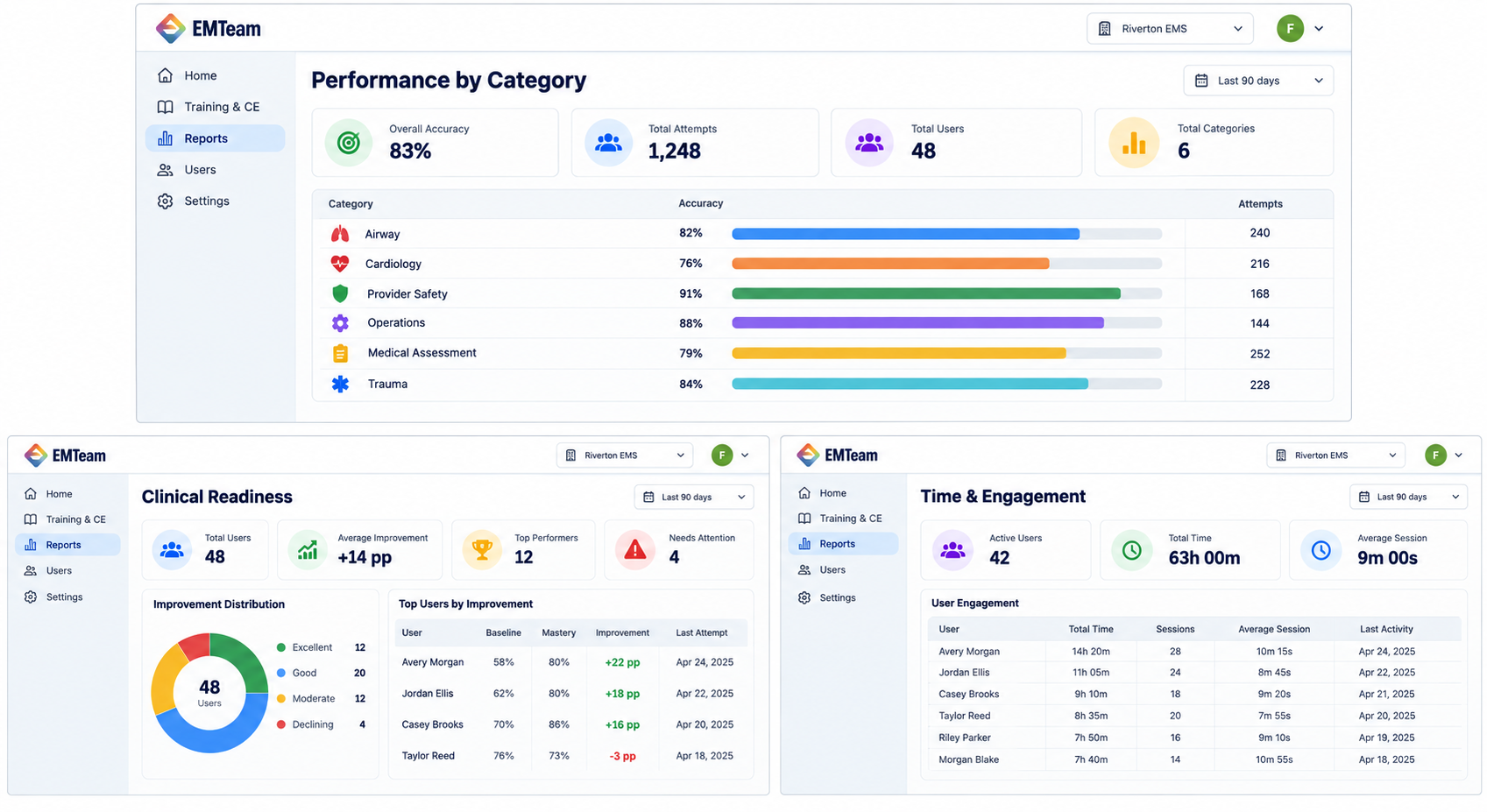Image resolution: width=1487 pixels, height=812 pixels.
Task: Click the Trauma asterisk icon
Action: point(340,384)
